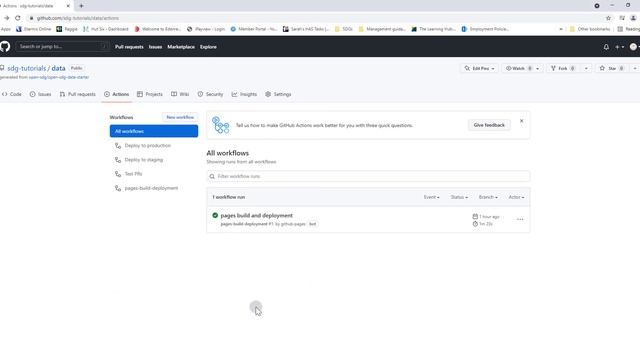
Task: Open Issues in top navigation
Action: (x=155, y=47)
